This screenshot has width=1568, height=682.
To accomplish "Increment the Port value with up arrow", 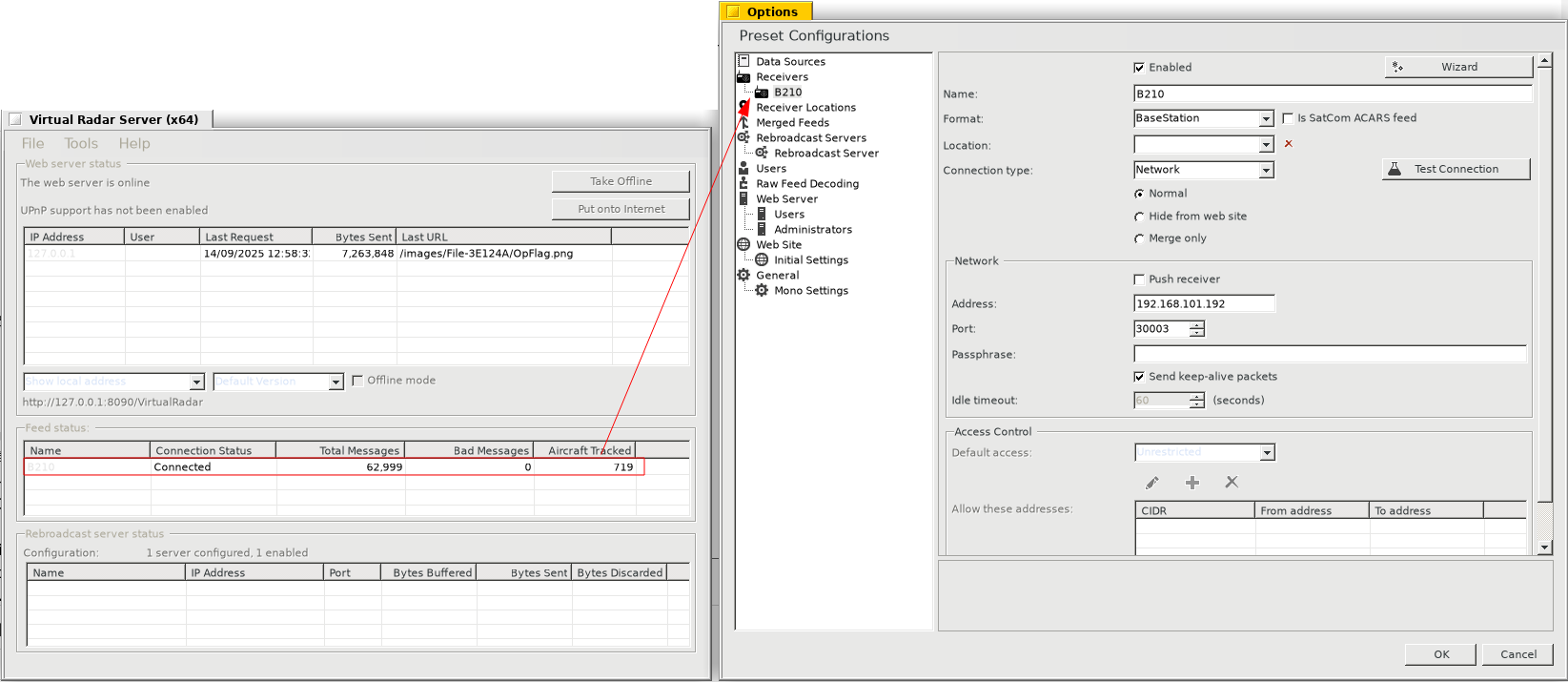I will click(1197, 324).
